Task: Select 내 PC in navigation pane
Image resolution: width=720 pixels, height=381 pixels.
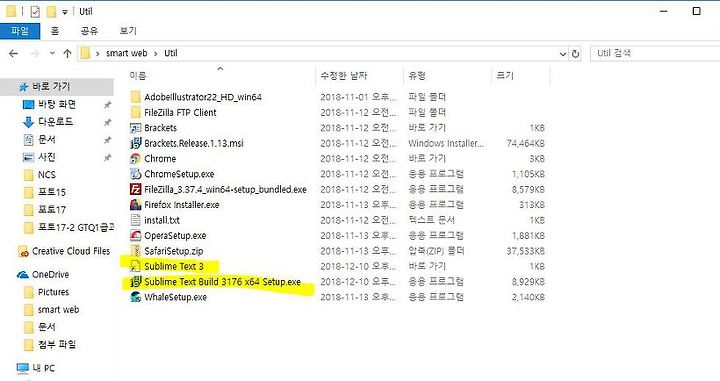Action: point(43,368)
